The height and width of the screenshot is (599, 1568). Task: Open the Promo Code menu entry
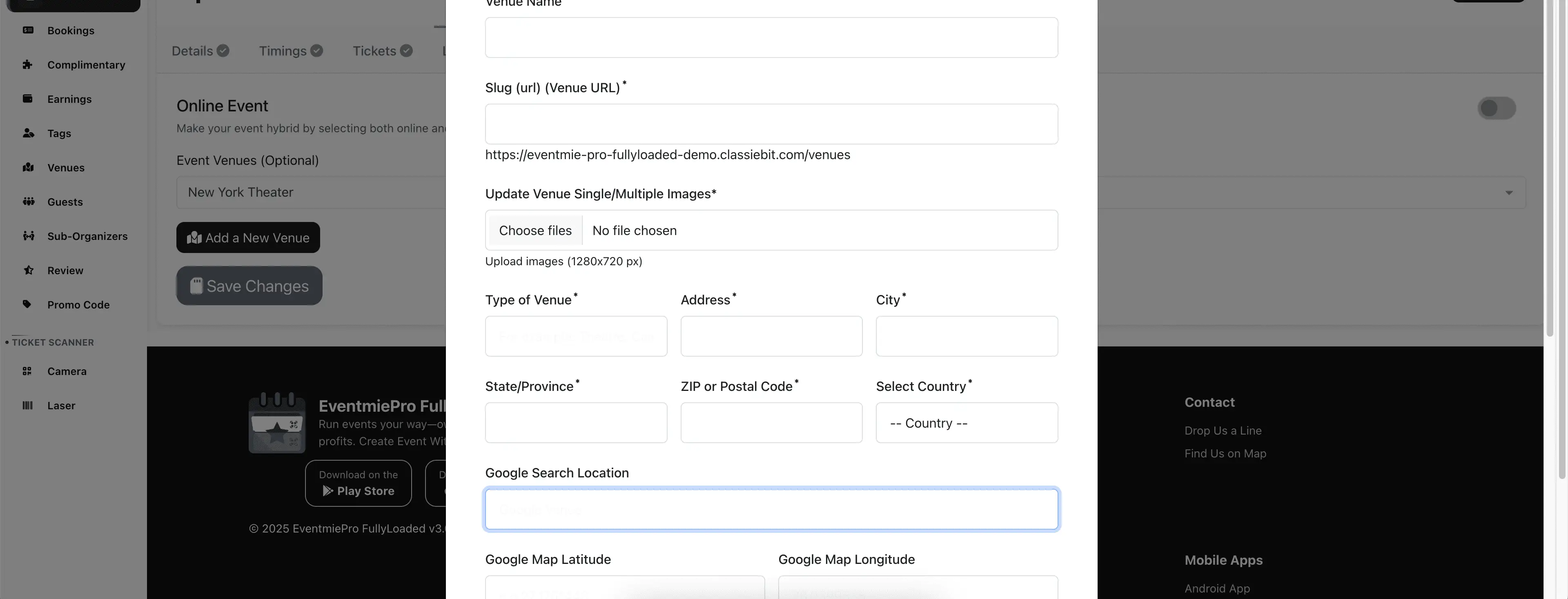(78, 304)
